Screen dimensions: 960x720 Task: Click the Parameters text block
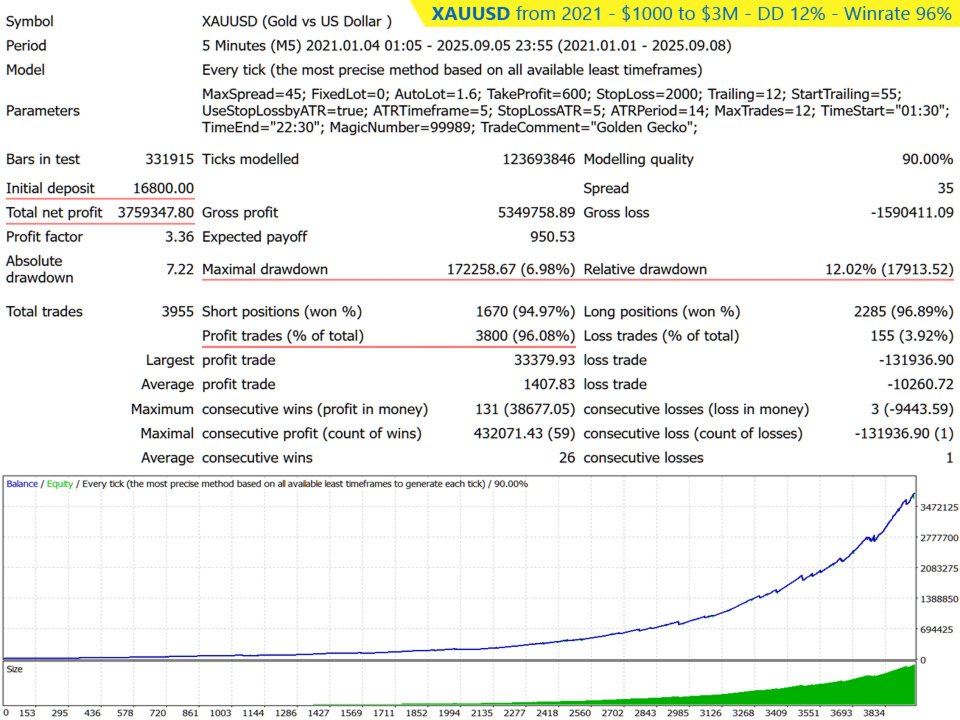(x=576, y=111)
